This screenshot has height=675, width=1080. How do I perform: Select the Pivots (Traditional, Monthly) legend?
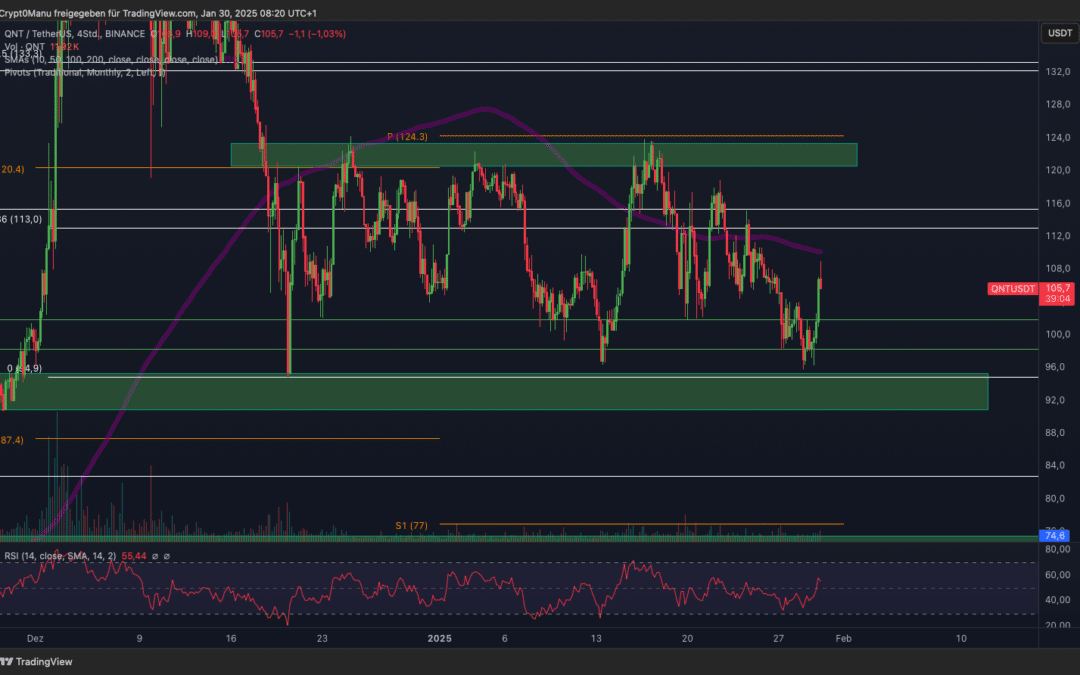coord(84,72)
